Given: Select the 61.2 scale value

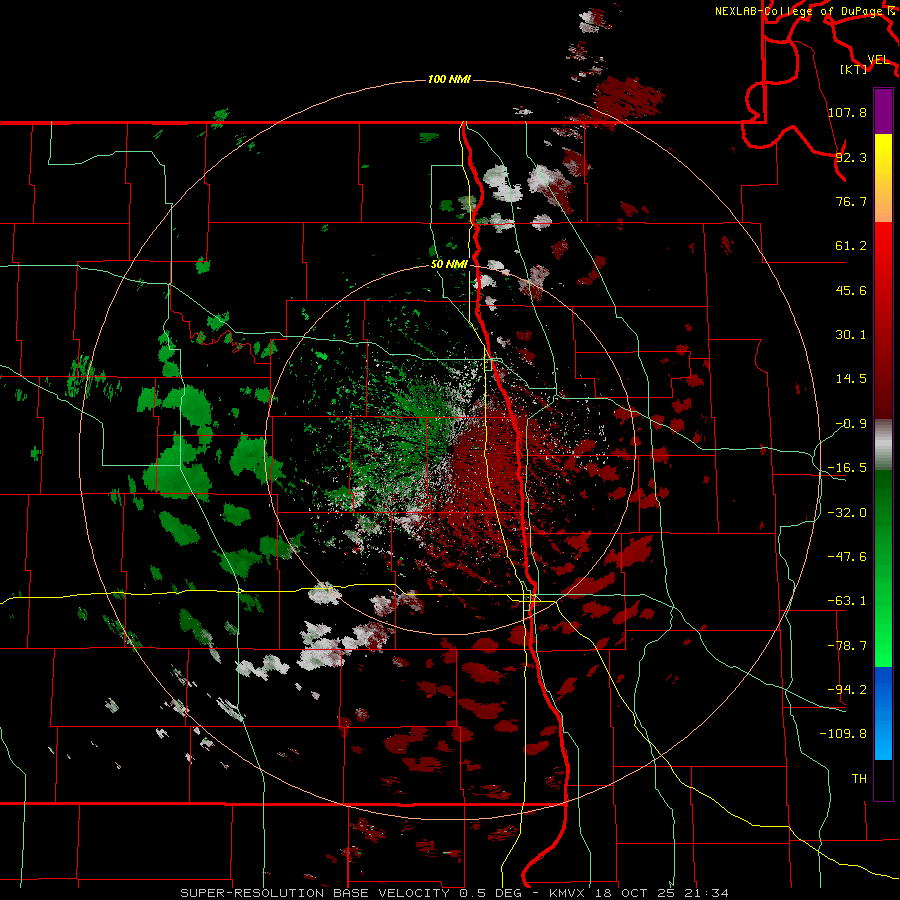Looking at the screenshot, I should [851, 246].
